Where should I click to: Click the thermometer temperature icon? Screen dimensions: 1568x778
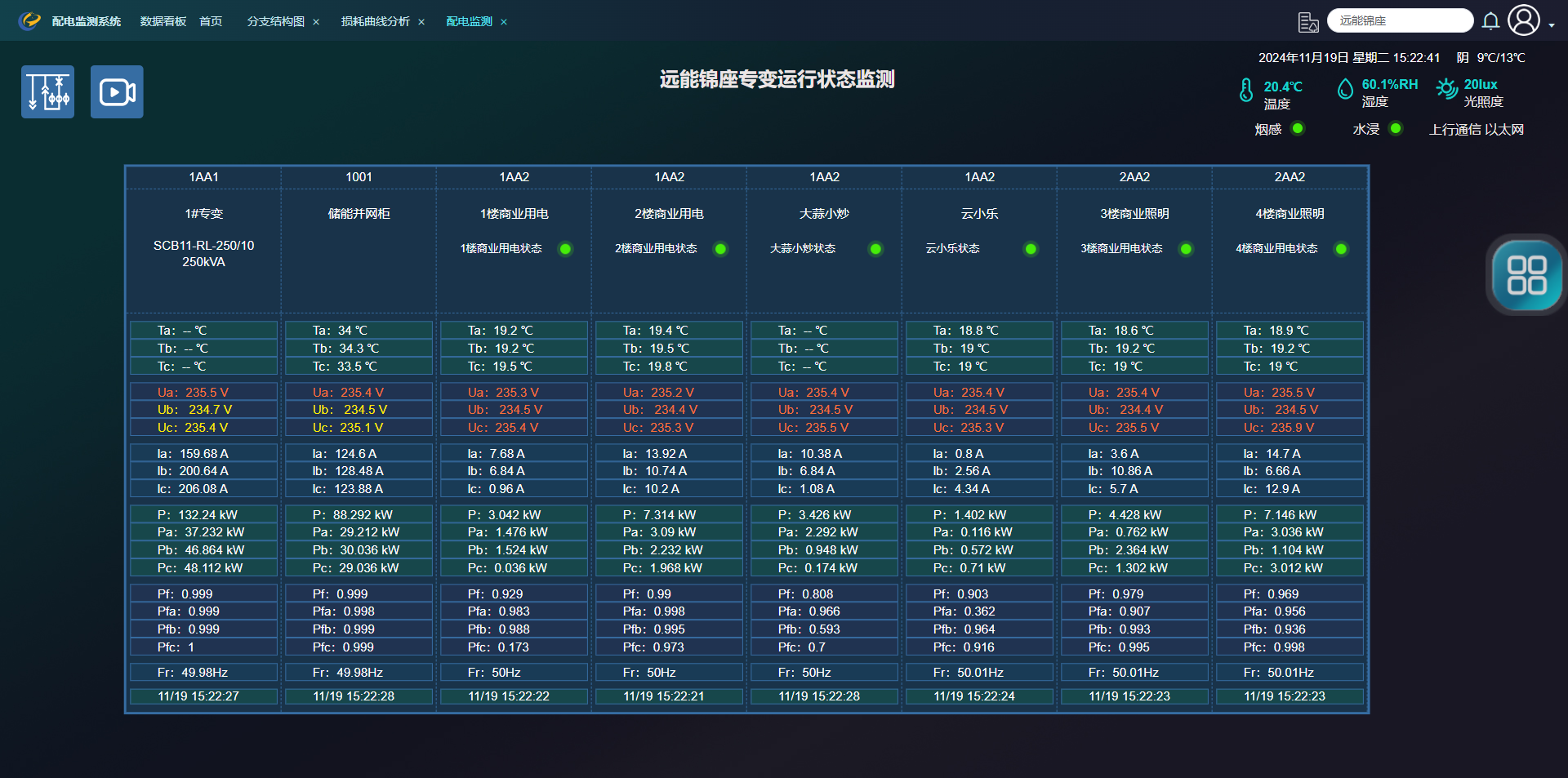tap(1245, 90)
